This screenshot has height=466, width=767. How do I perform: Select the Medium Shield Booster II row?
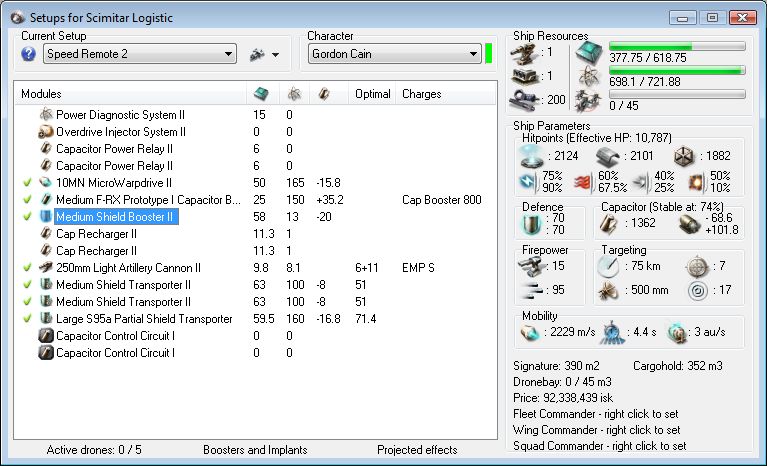[x=254, y=217]
